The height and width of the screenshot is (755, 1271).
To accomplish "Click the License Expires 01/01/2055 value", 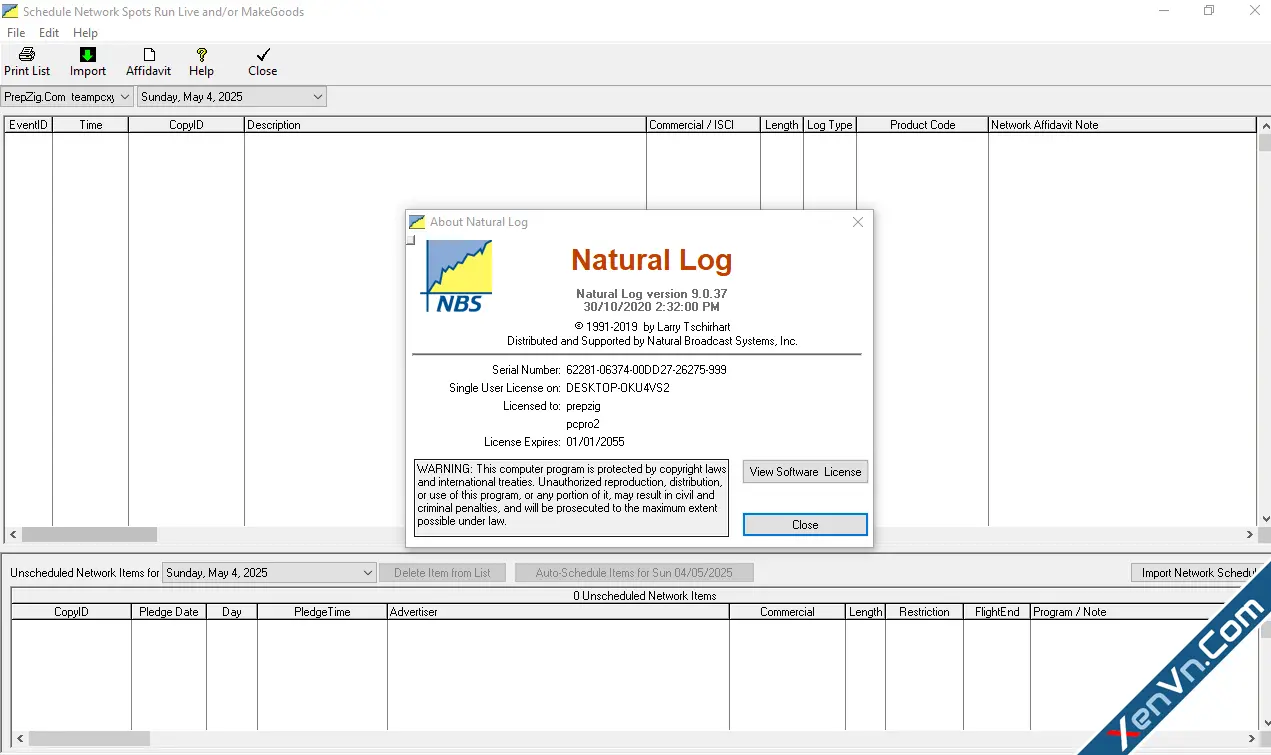I will click(x=595, y=442).
